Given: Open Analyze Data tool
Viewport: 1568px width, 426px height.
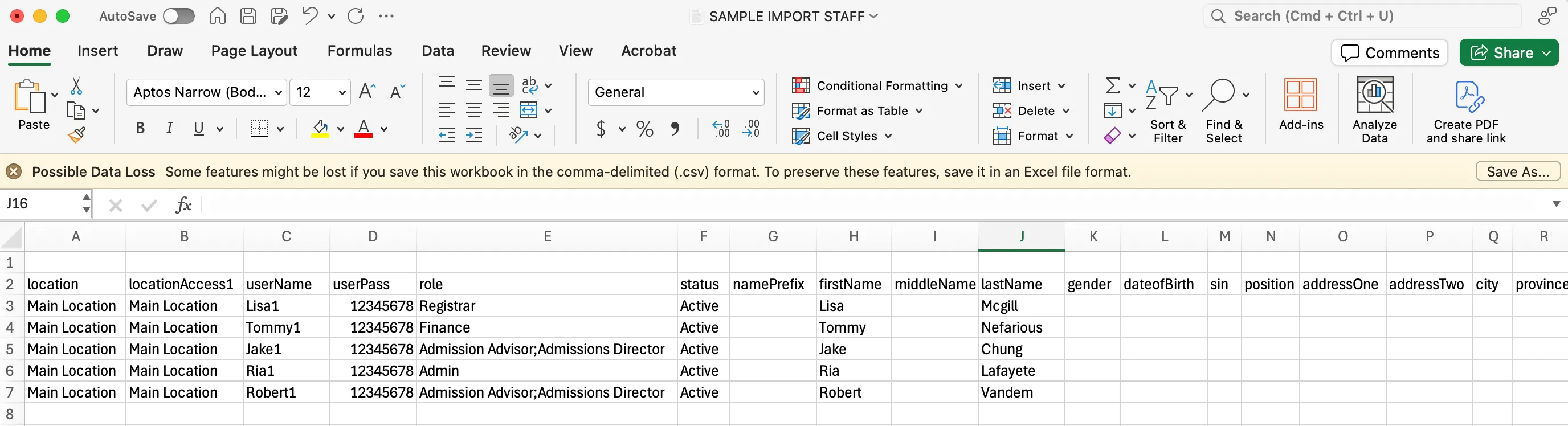Looking at the screenshot, I should coord(1374,110).
